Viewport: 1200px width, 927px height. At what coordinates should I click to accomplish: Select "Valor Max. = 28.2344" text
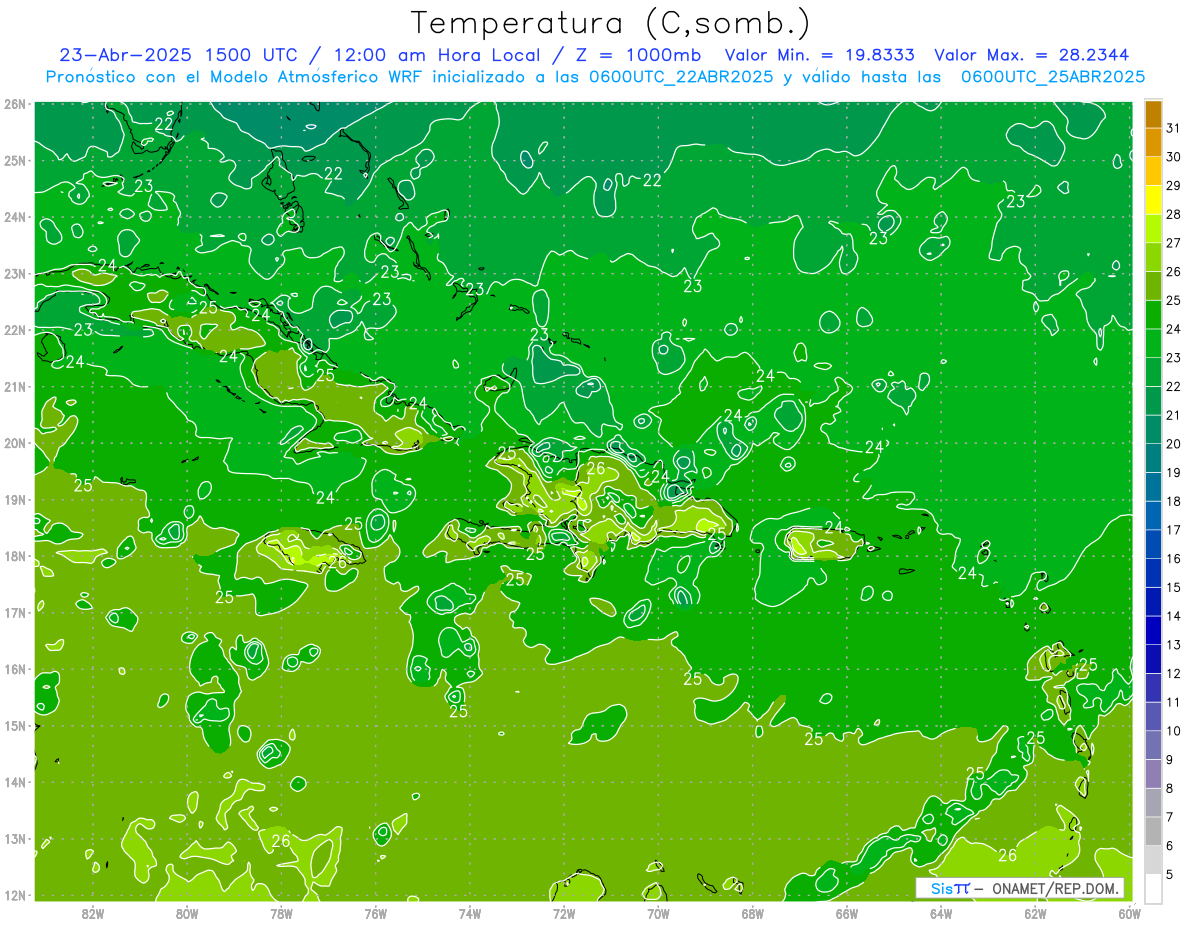coord(1031,55)
